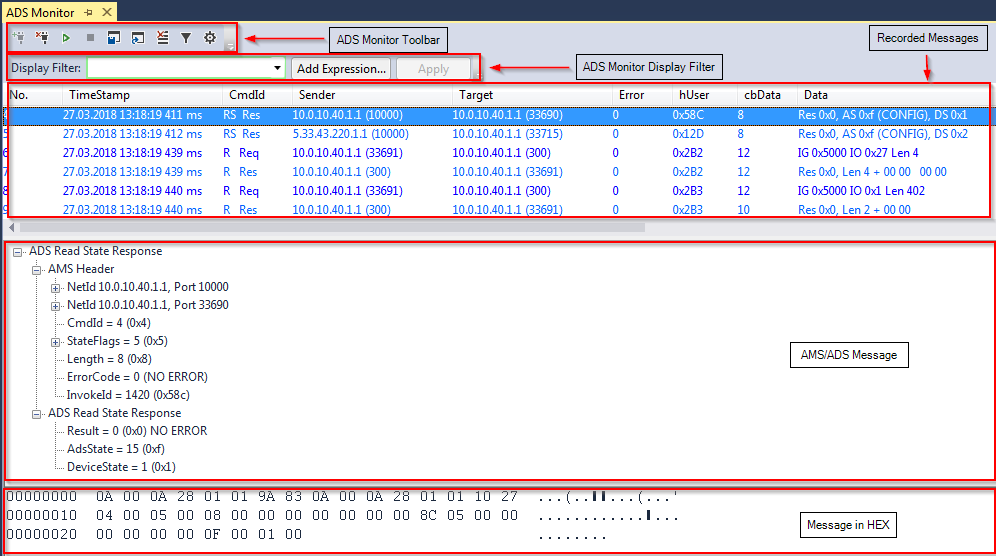Screen dimensions: 996x556
Task: Open ADS Monitor settings gear icon
Action: pyautogui.click(x=210, y=38)
